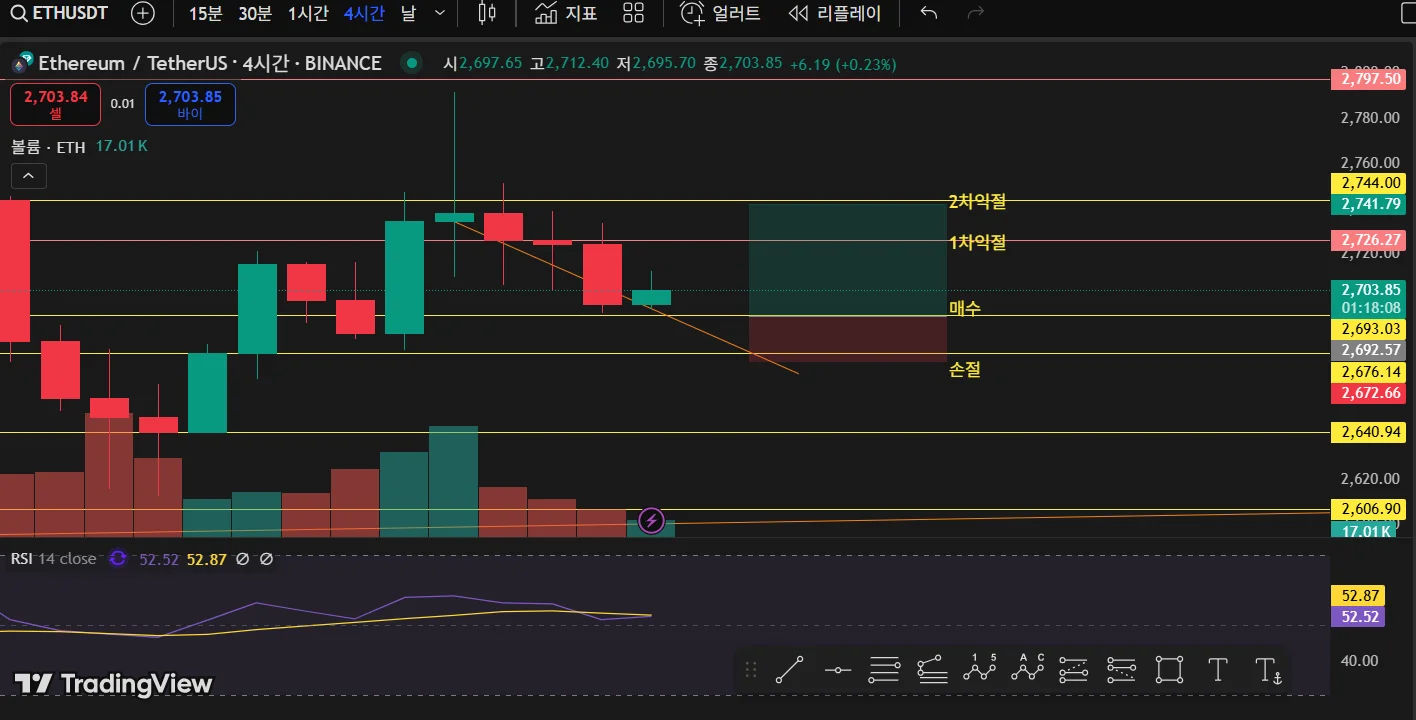Select the green profit zone of long position
Image resolution: width=1416 pixels, height=720 pixels.
coord(847,260)
